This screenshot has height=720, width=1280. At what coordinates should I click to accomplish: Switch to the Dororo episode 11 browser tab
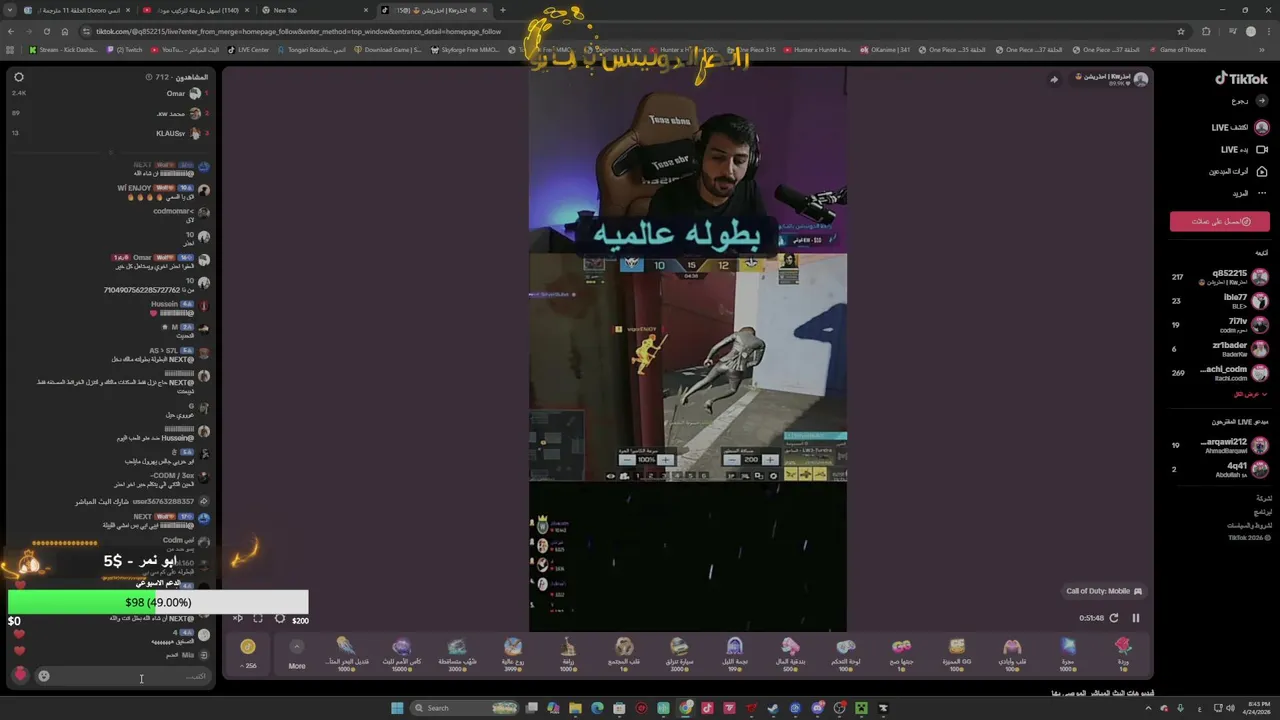coord(76,10)
